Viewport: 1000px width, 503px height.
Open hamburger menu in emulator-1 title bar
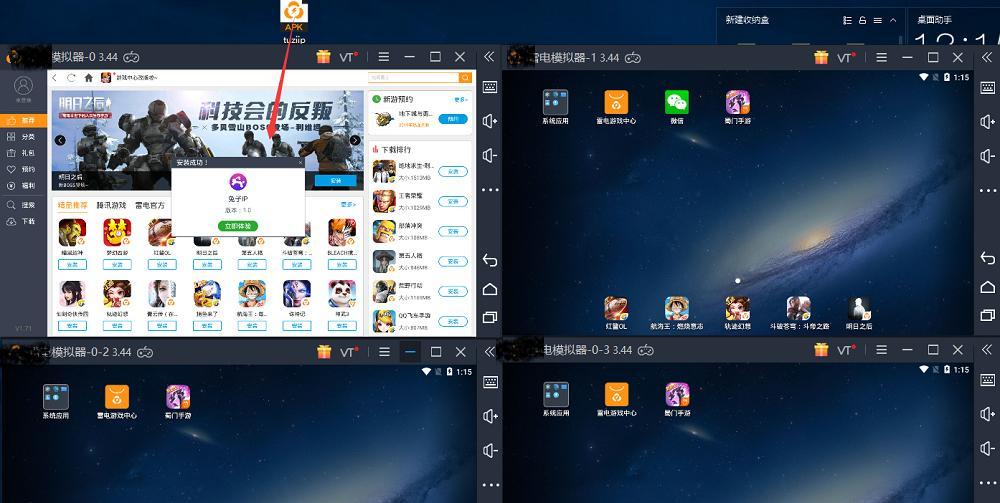click(881, 57)
